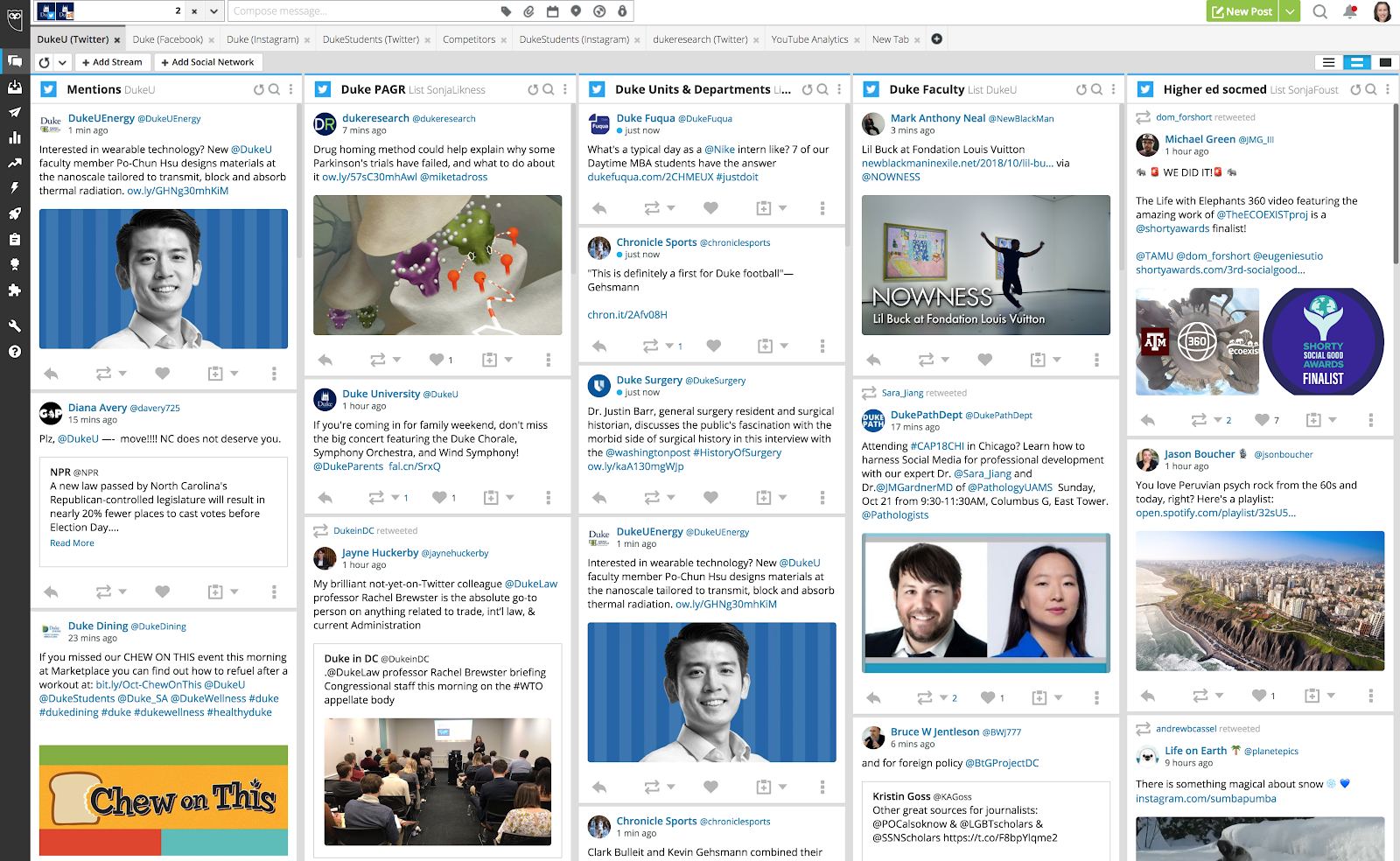Open options menu for Duke Faculty stream
The width and height of the screenshot is (1400, 861).
coord(1113,89)
